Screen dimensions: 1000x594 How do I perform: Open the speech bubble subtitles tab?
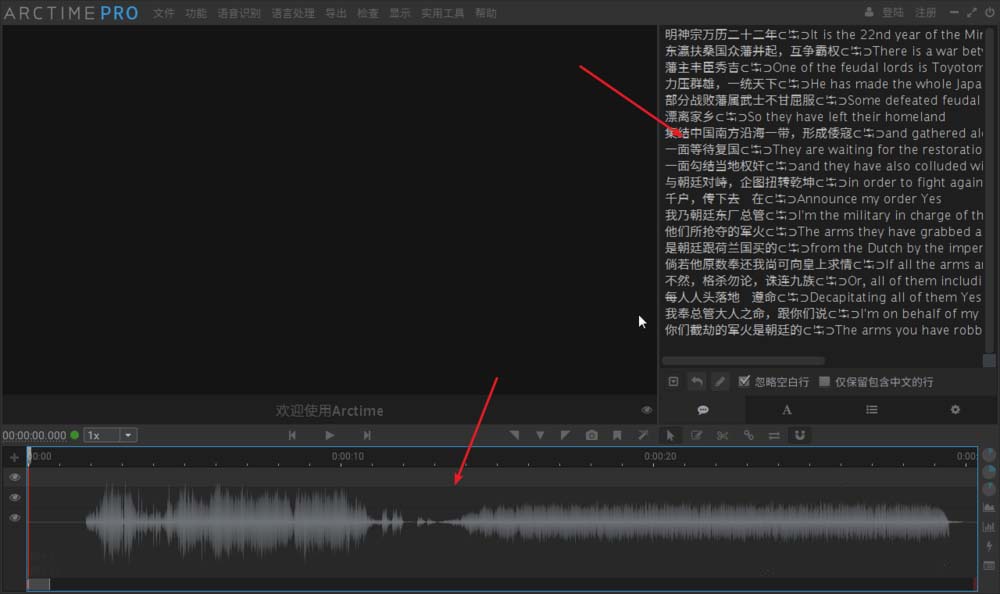703,410
